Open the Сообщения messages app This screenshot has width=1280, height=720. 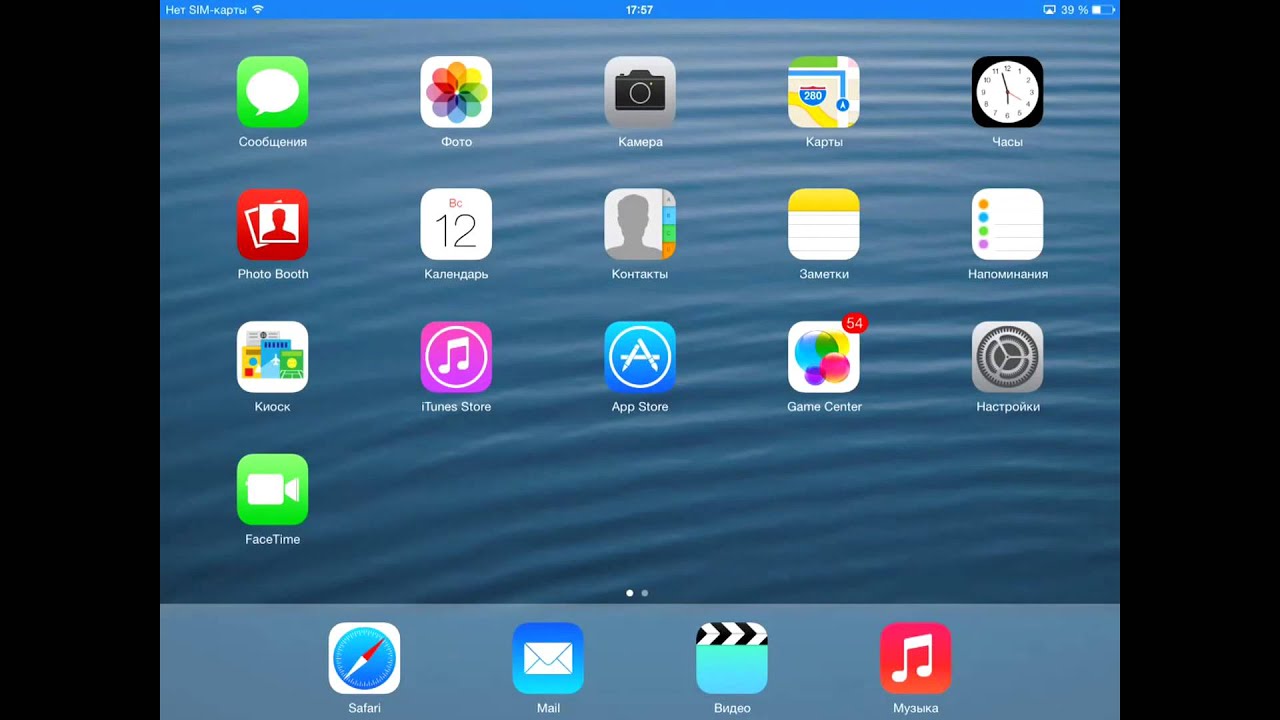[272, 92]
